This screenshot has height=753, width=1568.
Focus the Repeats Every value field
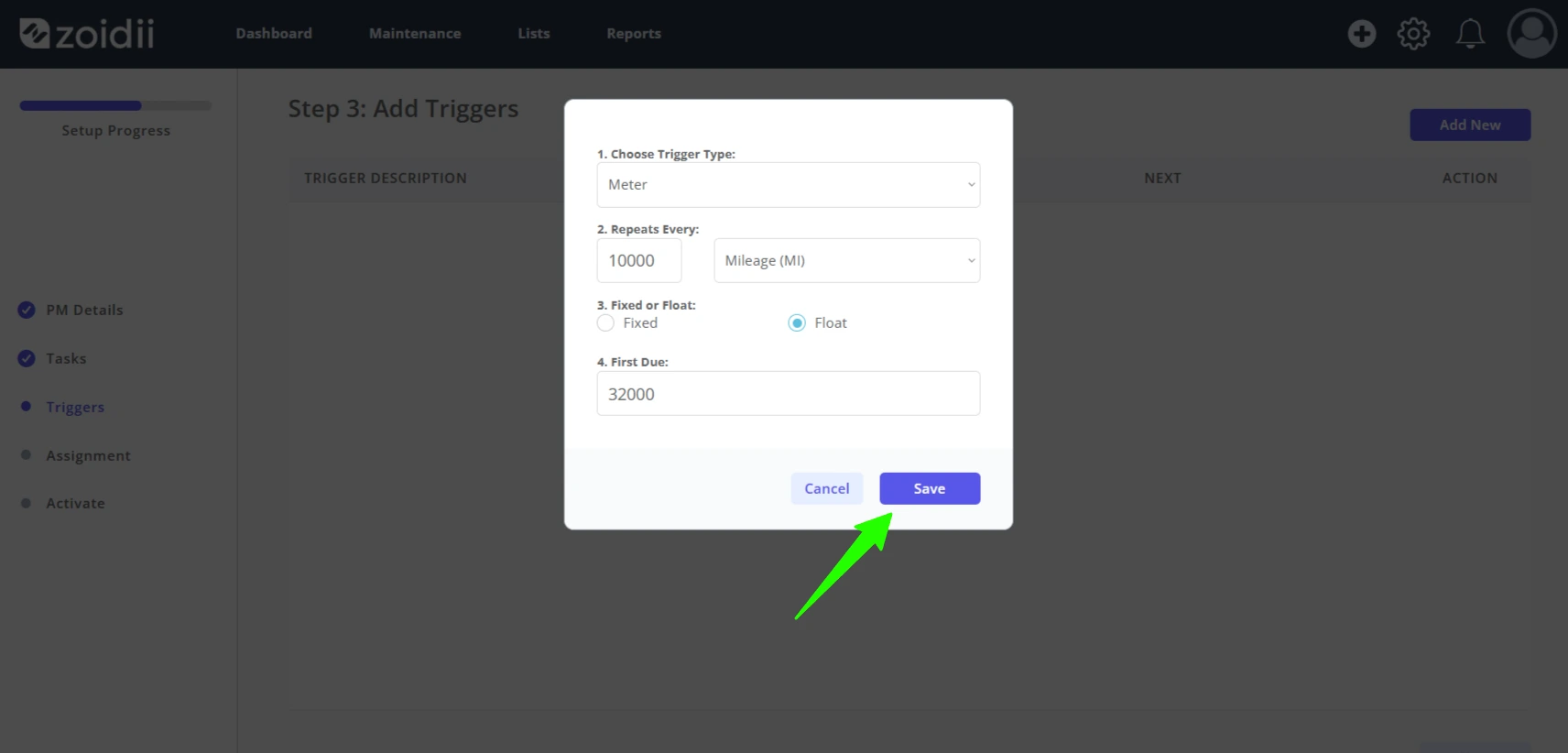[x=638, y=260]
